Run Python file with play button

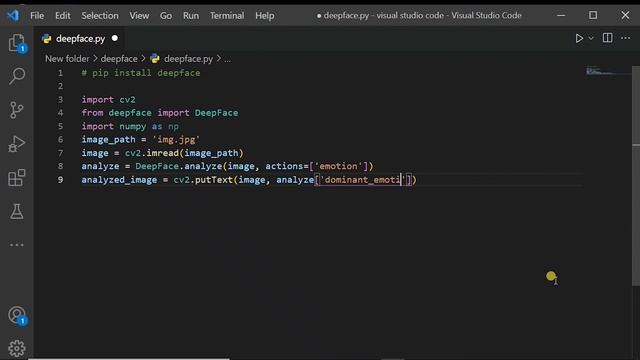click(579, 38)
